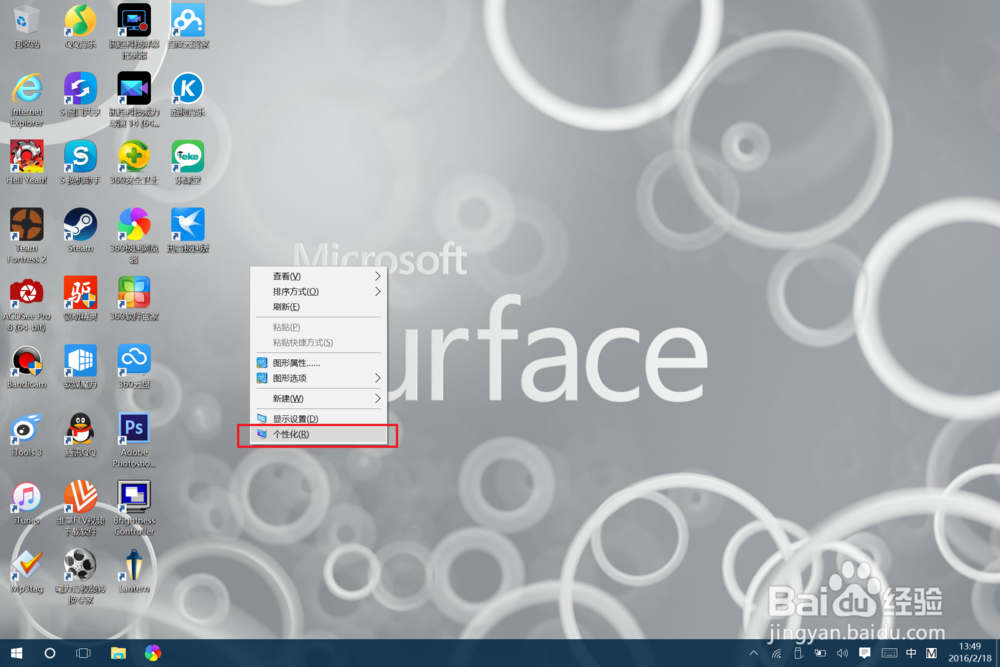Open the film reel video converter icon
The image size is (1000, 667).
tap(80, 576)
